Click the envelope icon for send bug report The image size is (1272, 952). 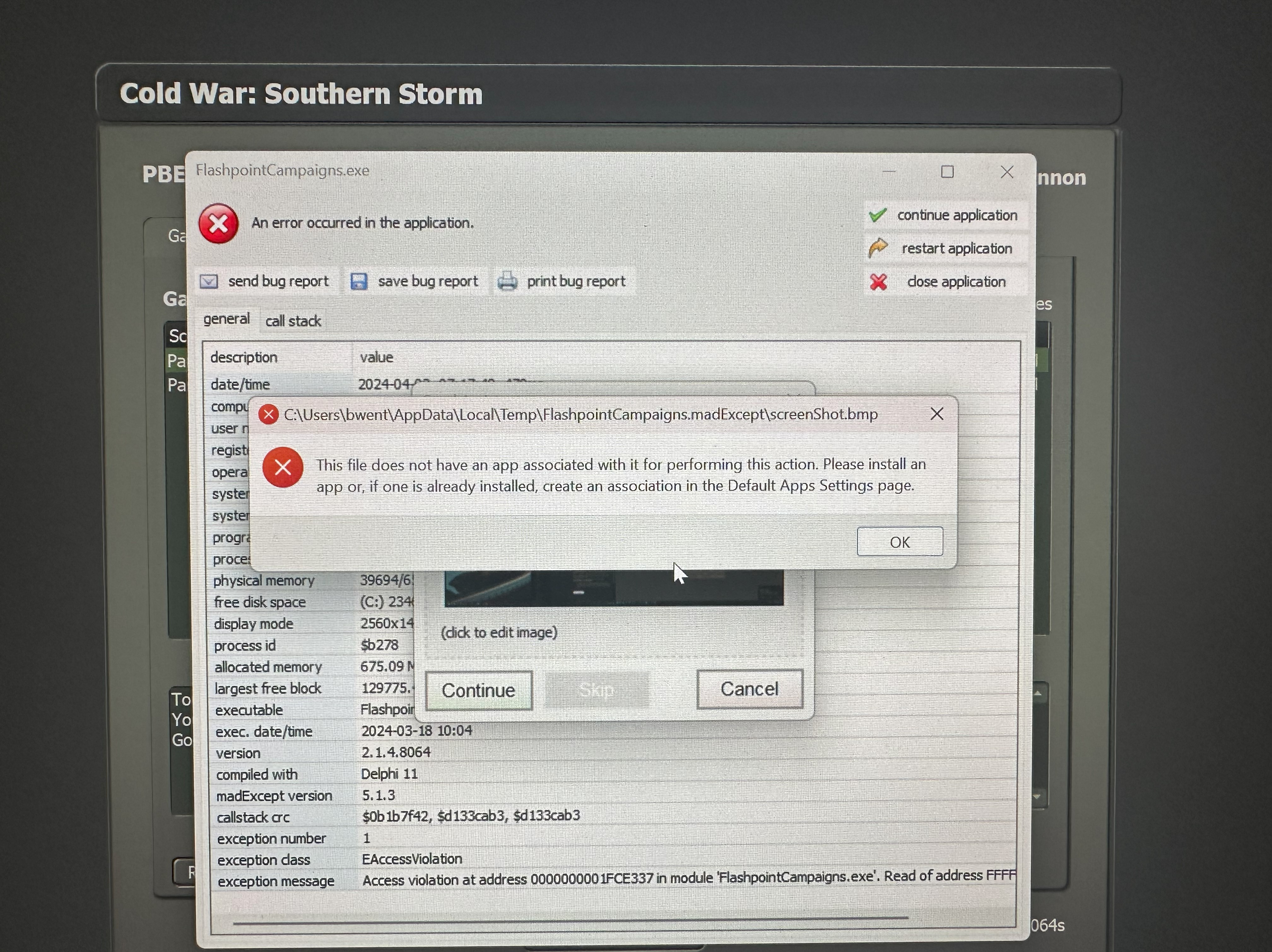tap(209, 282)
